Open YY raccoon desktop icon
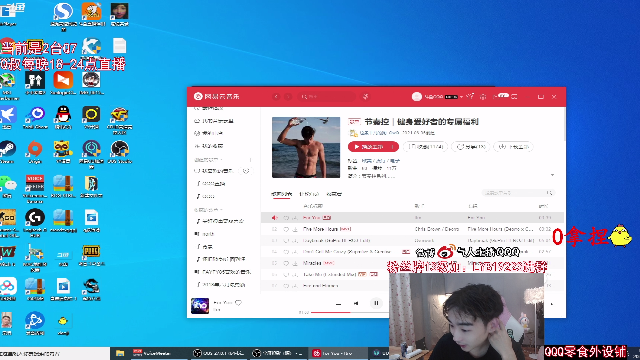This screenshot has height=360, width=640. click(63, 151)
